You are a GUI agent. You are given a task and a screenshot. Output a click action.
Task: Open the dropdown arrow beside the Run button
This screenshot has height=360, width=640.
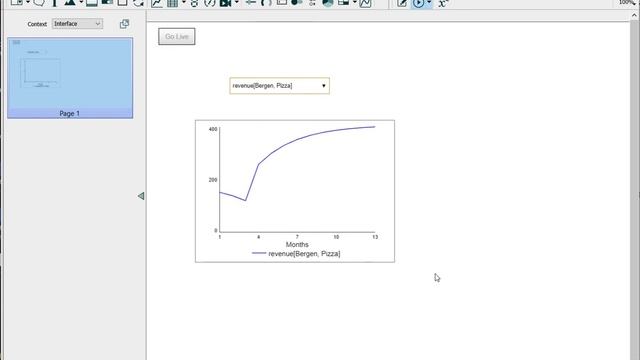click(x=429, y=3)
